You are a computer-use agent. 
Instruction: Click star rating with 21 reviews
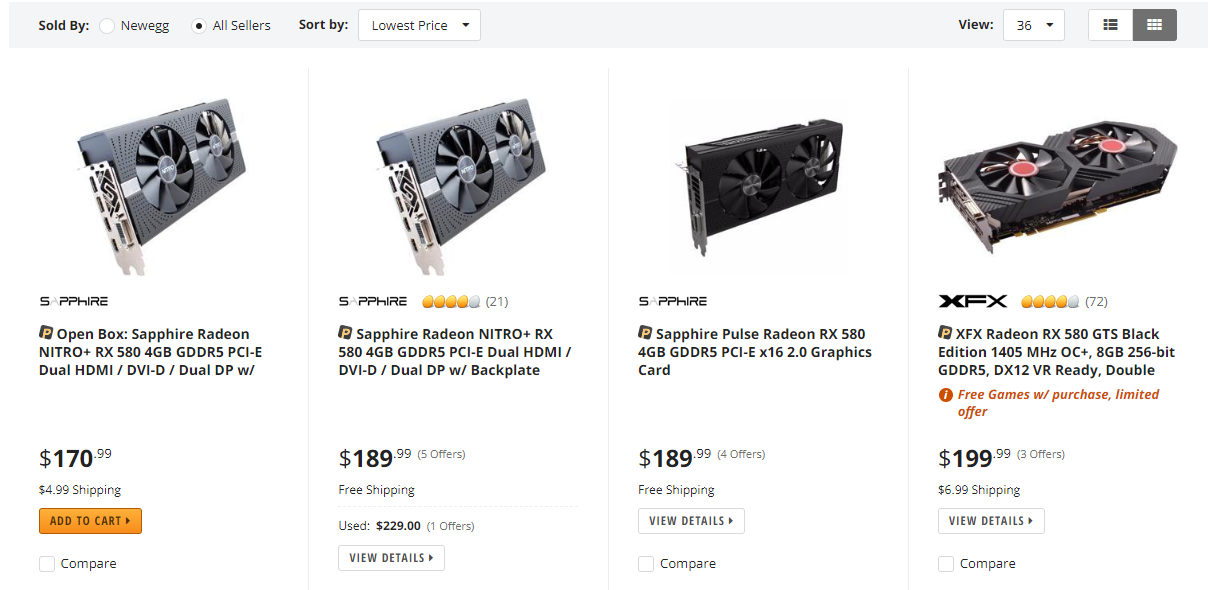click(451, 301)
